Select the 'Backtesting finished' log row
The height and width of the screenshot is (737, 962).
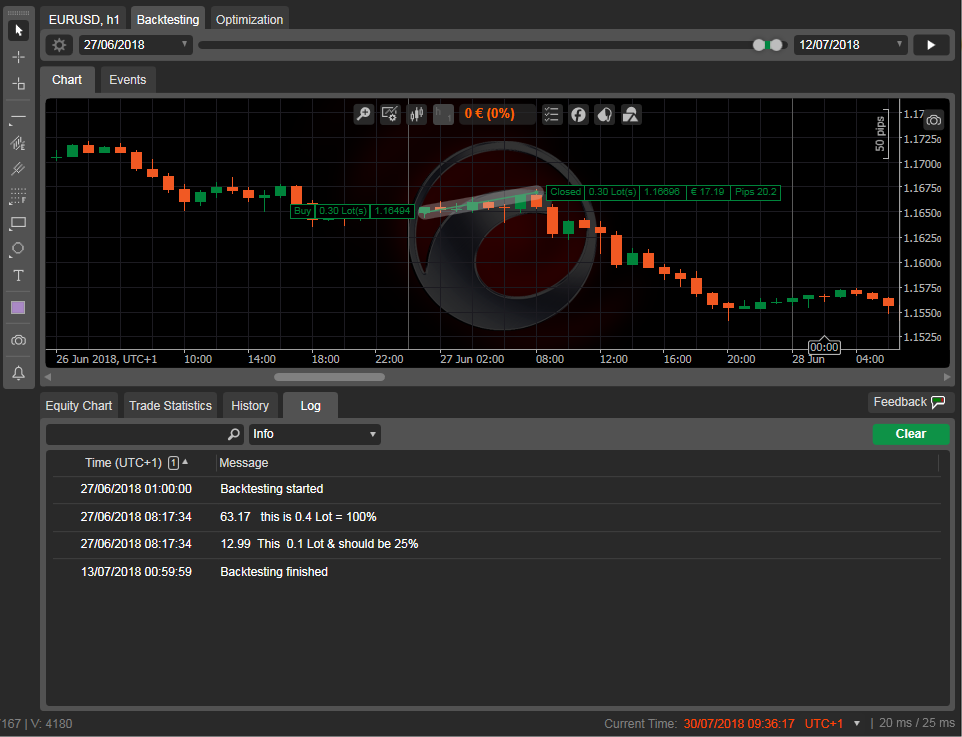(x=496, y=572)
